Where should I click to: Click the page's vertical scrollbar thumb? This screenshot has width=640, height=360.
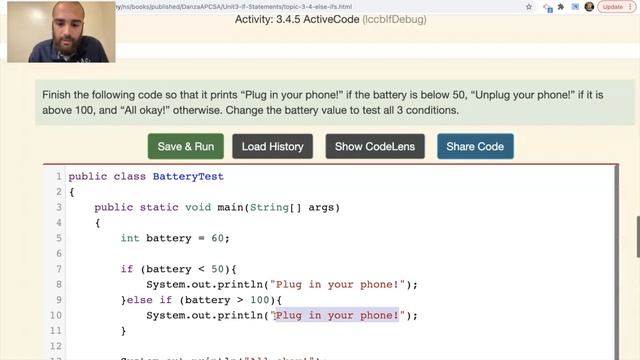(x=638, y=237)
